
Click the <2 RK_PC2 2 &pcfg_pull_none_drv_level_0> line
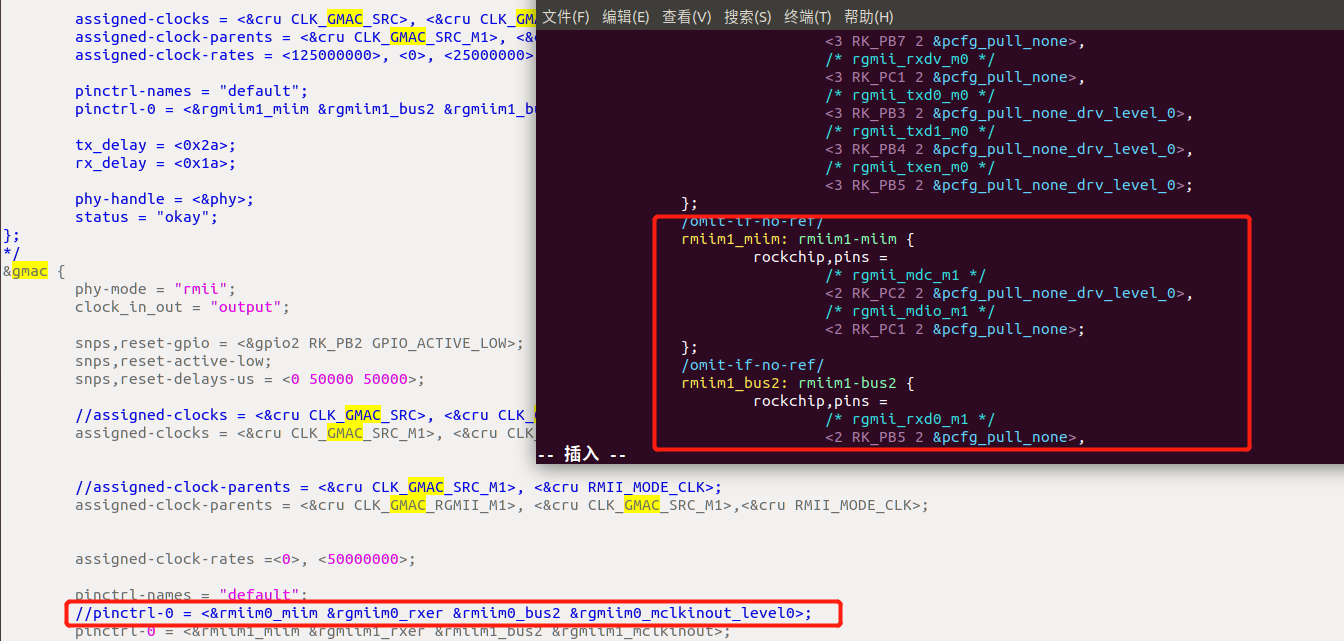[x=1009, y=293]
